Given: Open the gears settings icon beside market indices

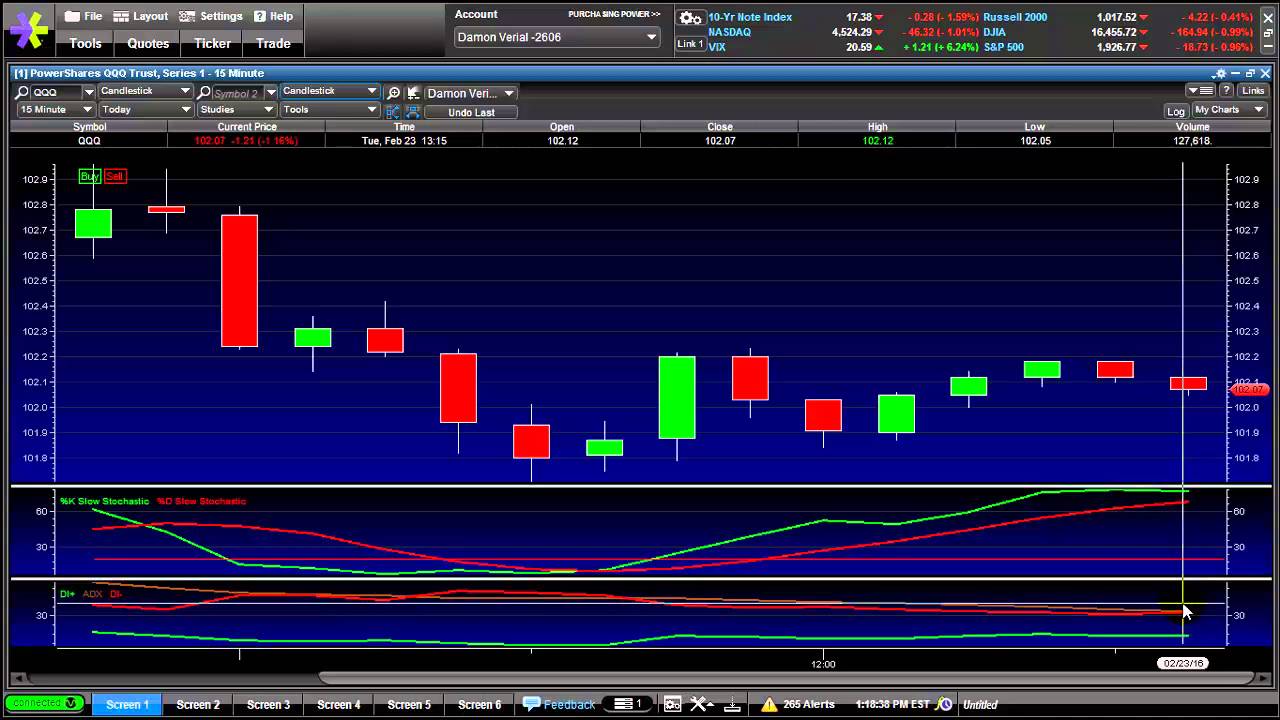Looking at the screenshot, I should [690, 18].
